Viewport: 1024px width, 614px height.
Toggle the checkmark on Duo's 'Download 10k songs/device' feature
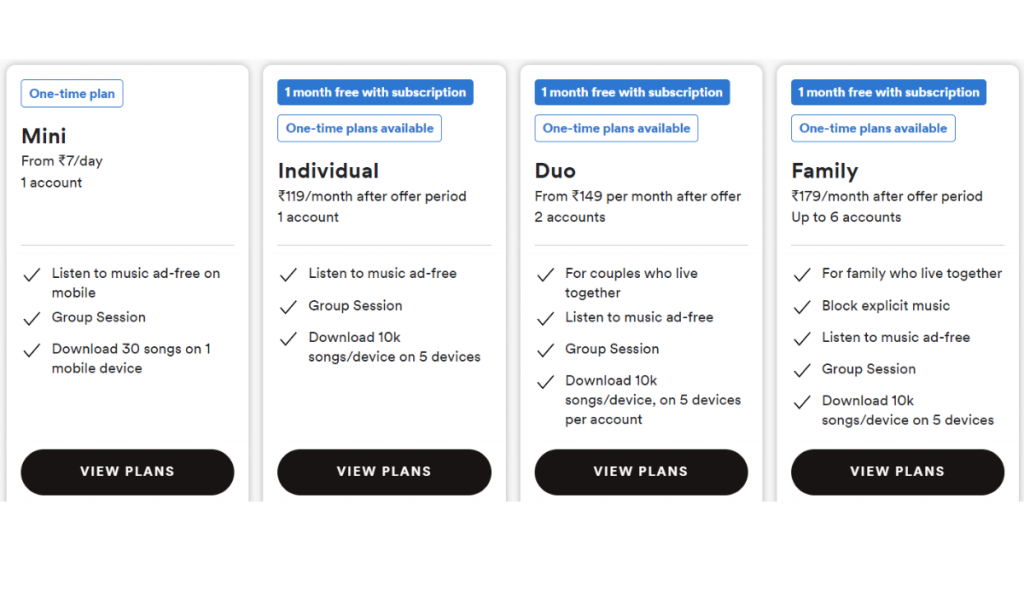[545, 381]
